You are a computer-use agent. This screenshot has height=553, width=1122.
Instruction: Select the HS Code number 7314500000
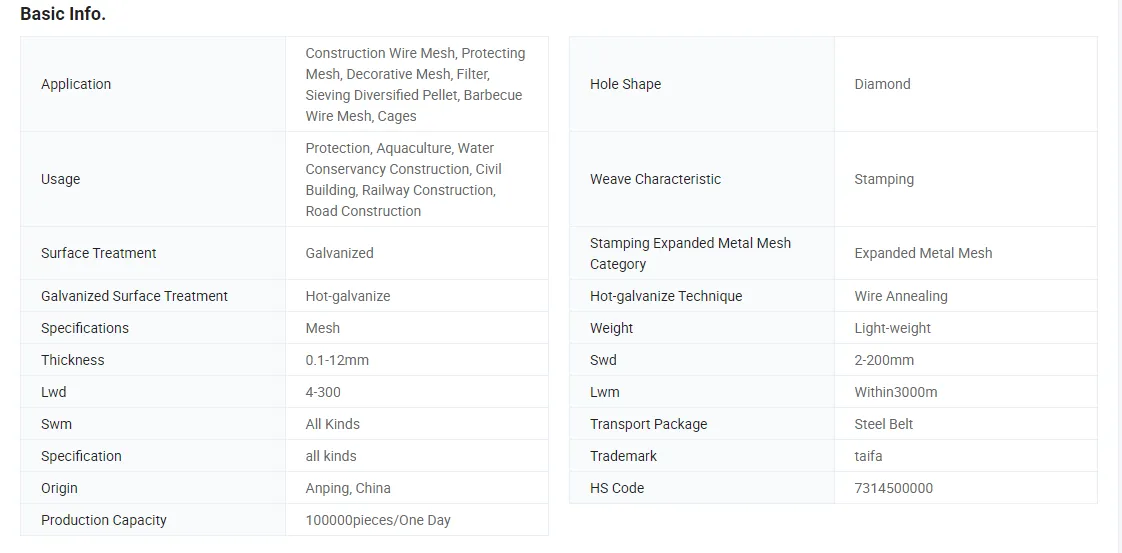(x=893, y=488)
